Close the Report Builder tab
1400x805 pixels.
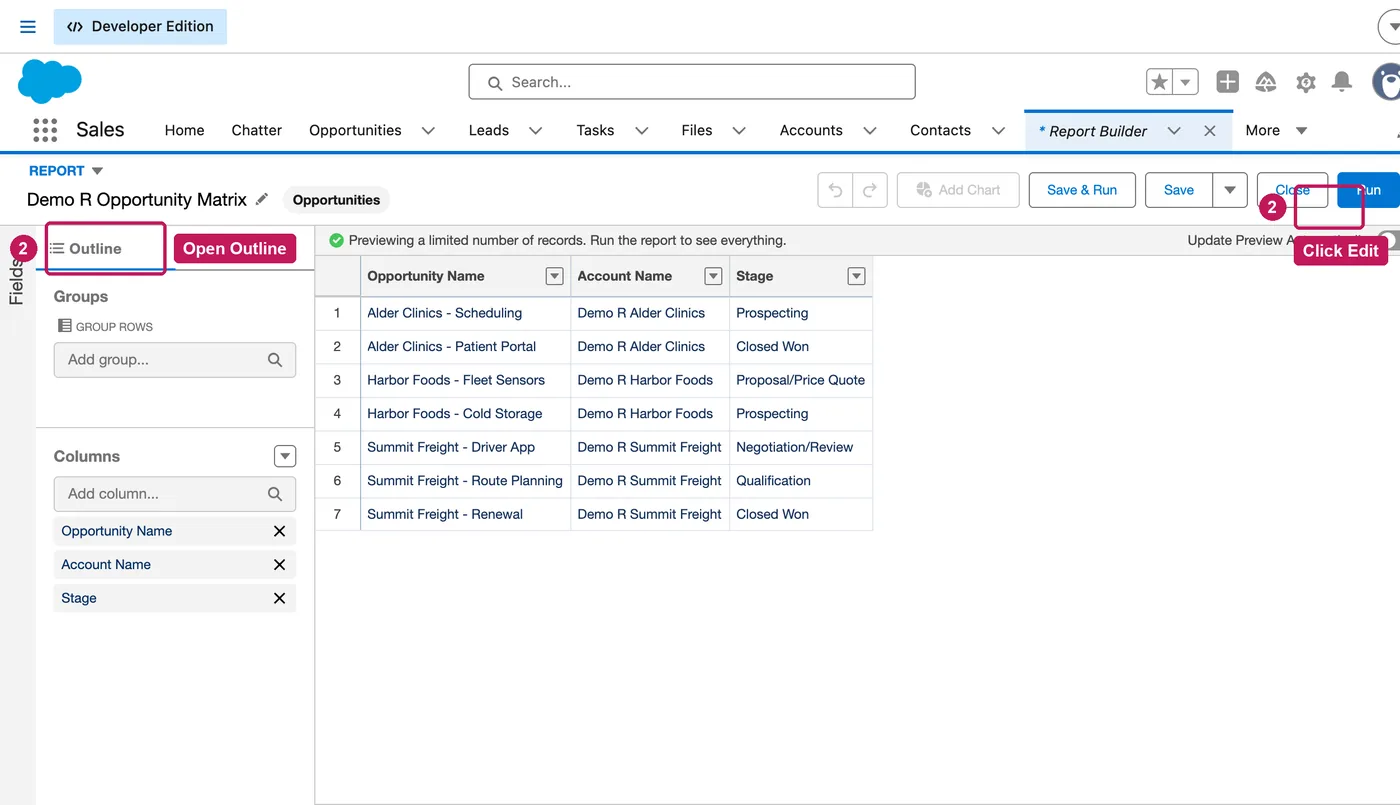coord(1209,131)
